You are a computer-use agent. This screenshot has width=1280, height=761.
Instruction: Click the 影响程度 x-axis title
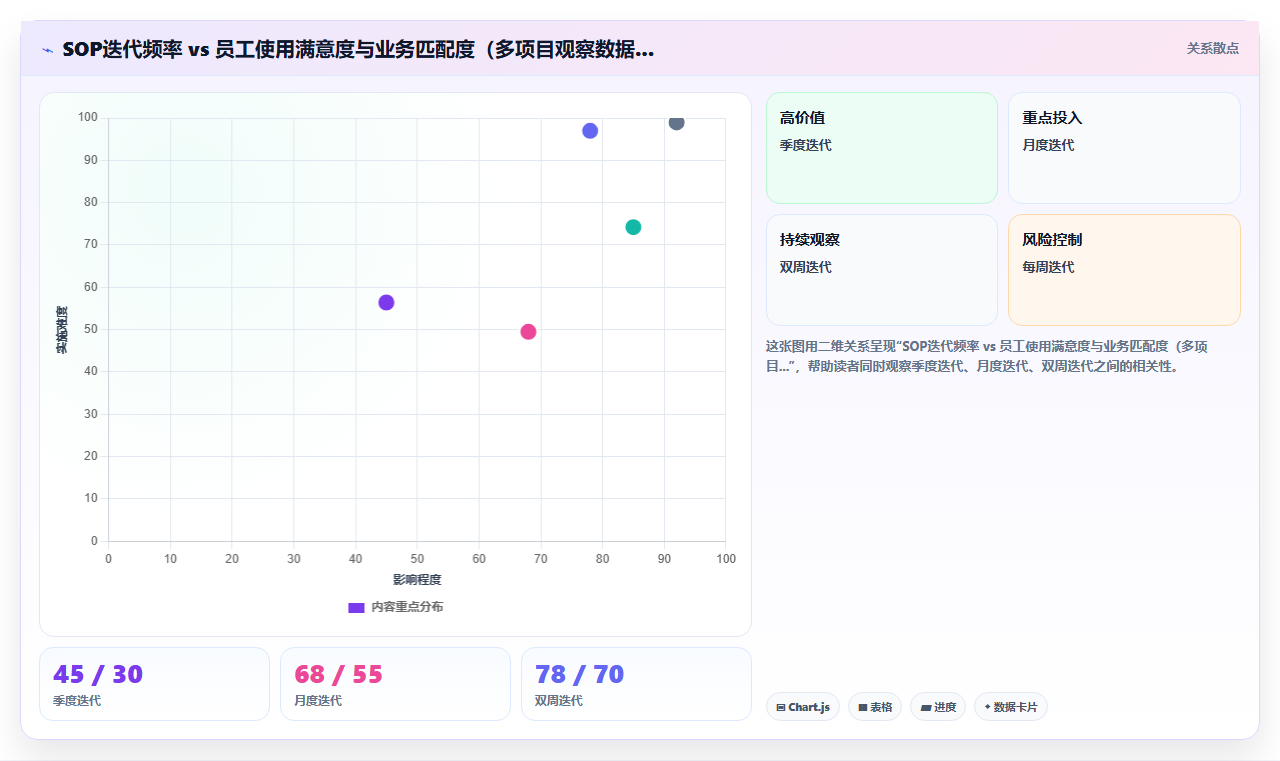pos(417,580)
